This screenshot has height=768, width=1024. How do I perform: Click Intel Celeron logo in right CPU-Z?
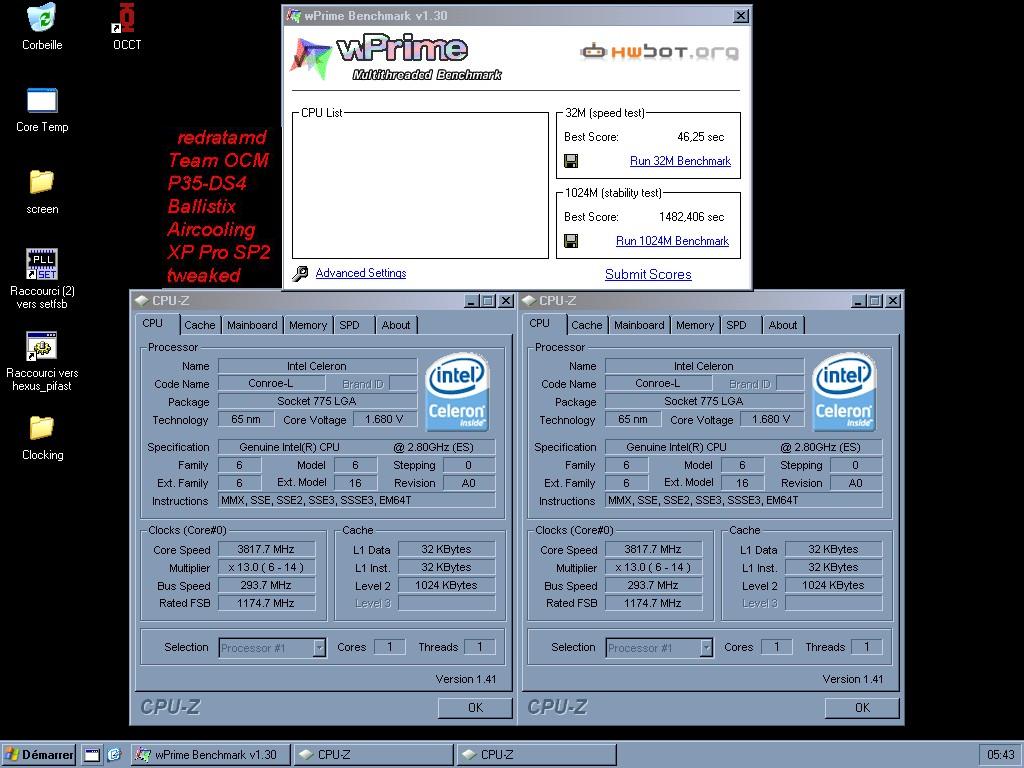(844, 392)
